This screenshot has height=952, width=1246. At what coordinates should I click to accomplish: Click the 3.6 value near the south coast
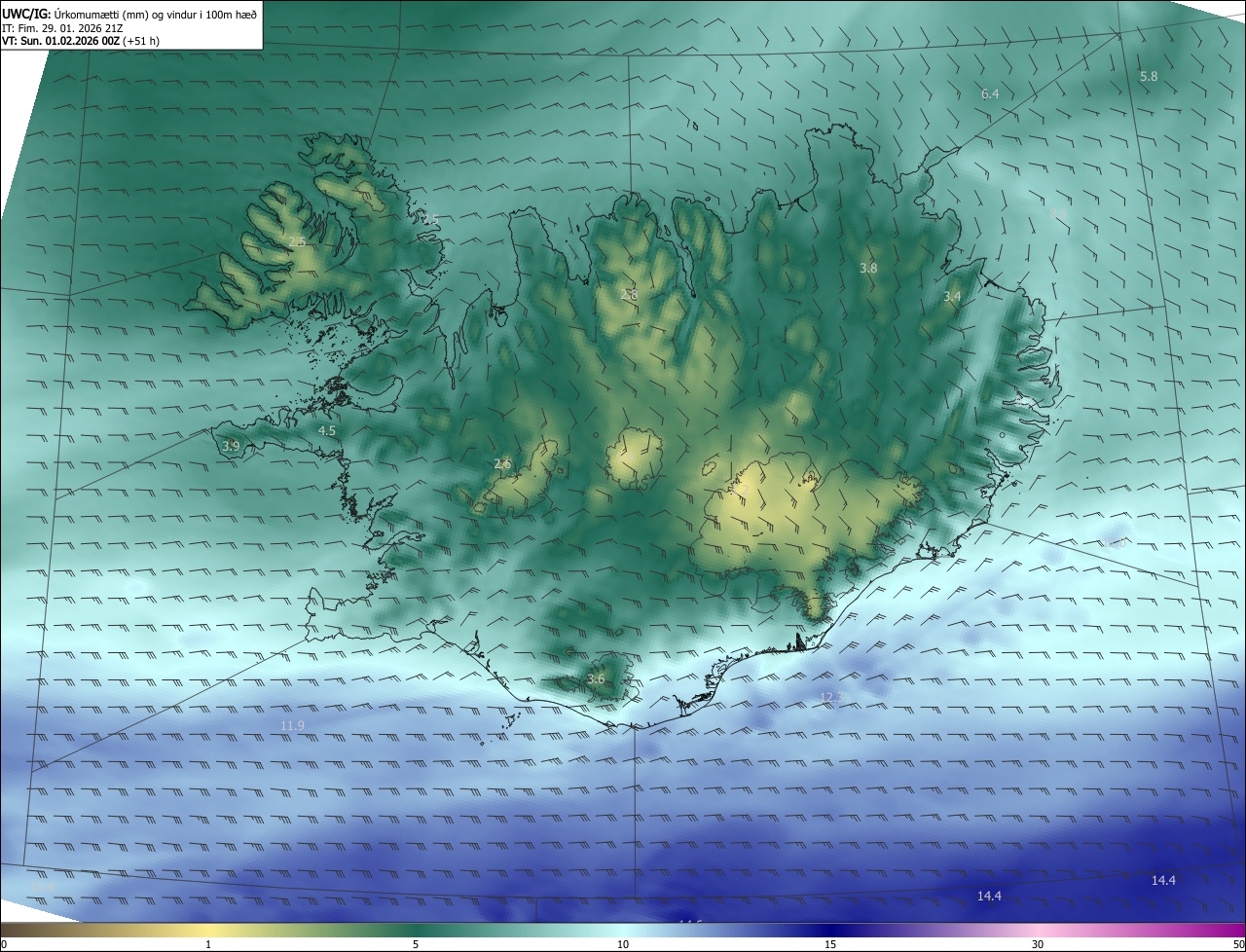pyautogui.click(x=596, y=679)
